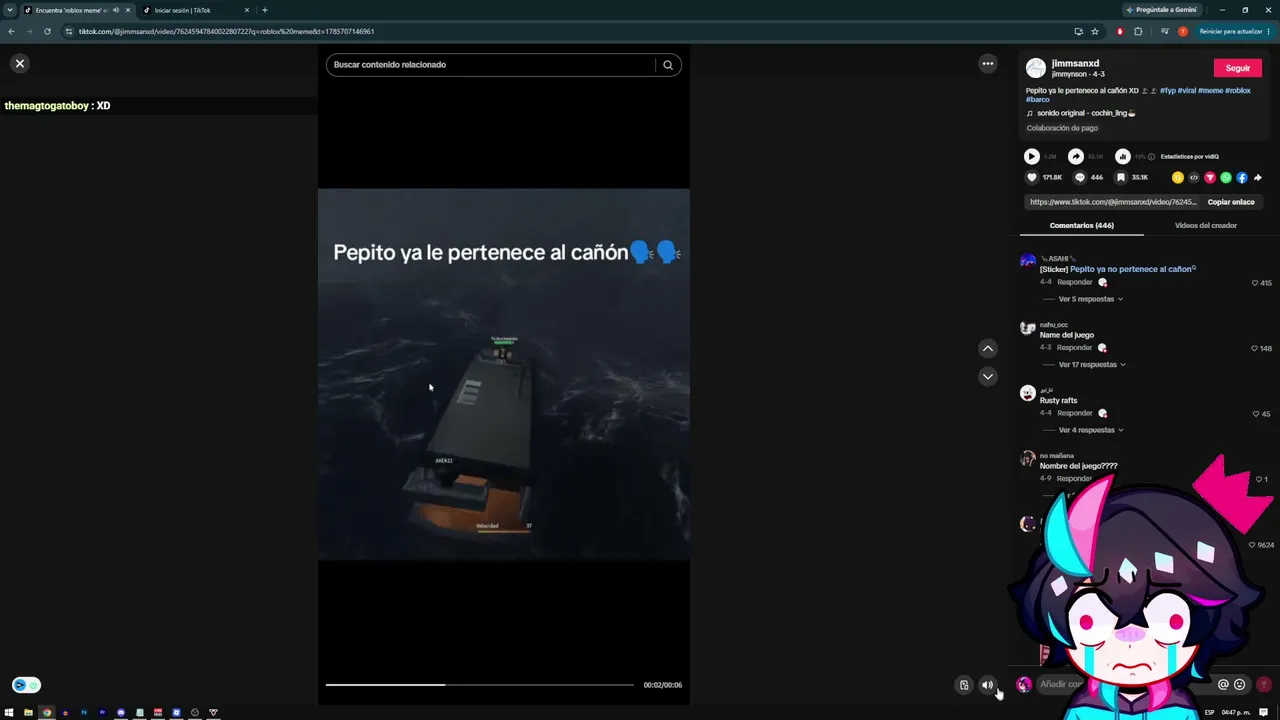Image resolution: width=1280 pixels, height=720 pixels.
Task: Bookmark this page with the star icon
Action: 1095,31
